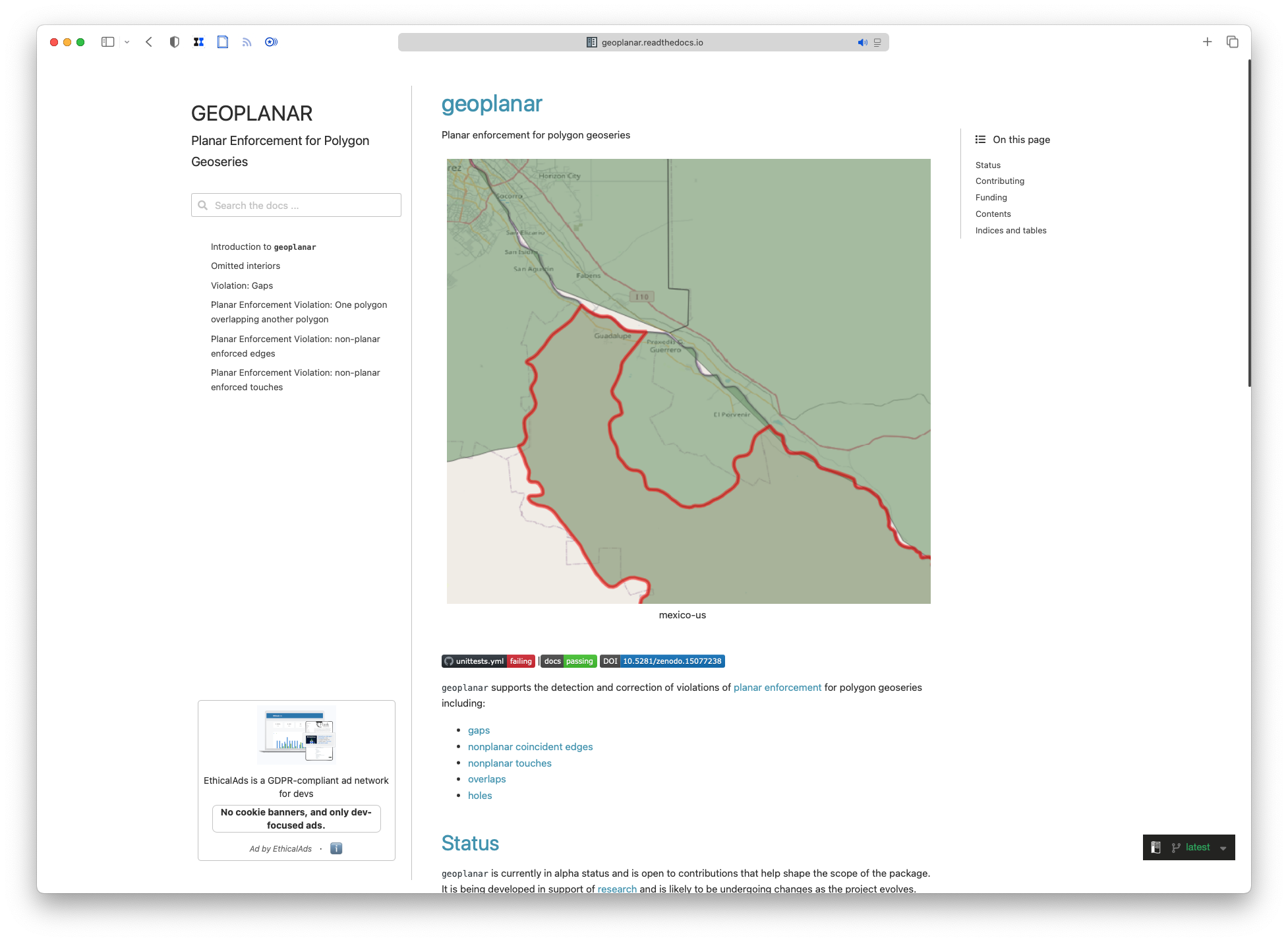Toggle the Safari sidebar button
The width and height of the screenshot is (1288, 942).
click(107, 42)
